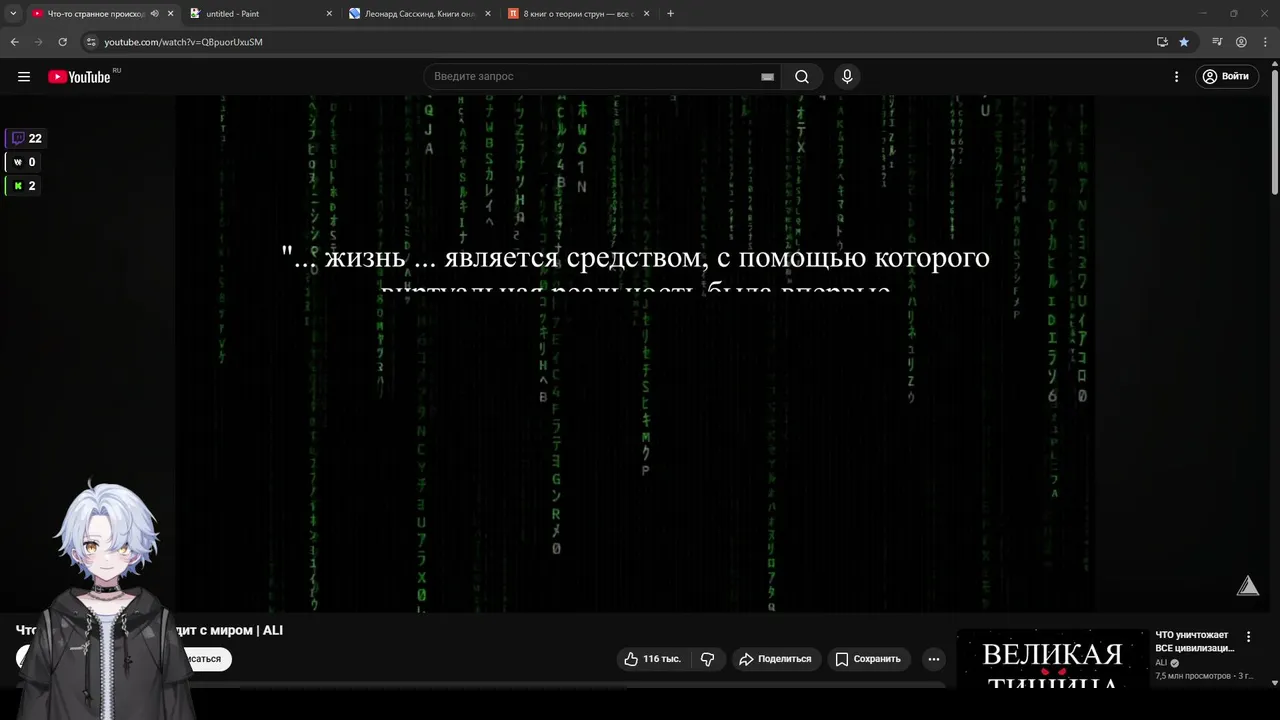This screenshot has width=1280, height=720.
Task: Go back with browser back arrow
Action: pos(14,42)
